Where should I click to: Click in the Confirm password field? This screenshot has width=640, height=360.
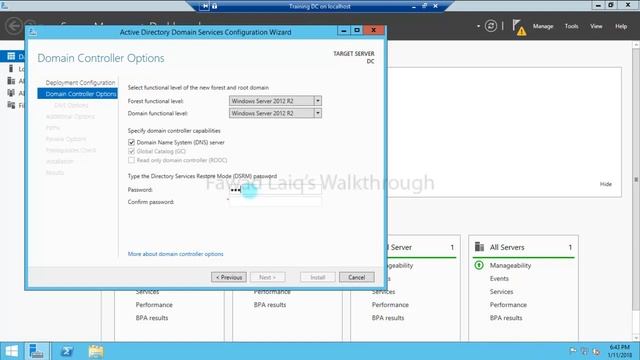[x=275, y=202]
